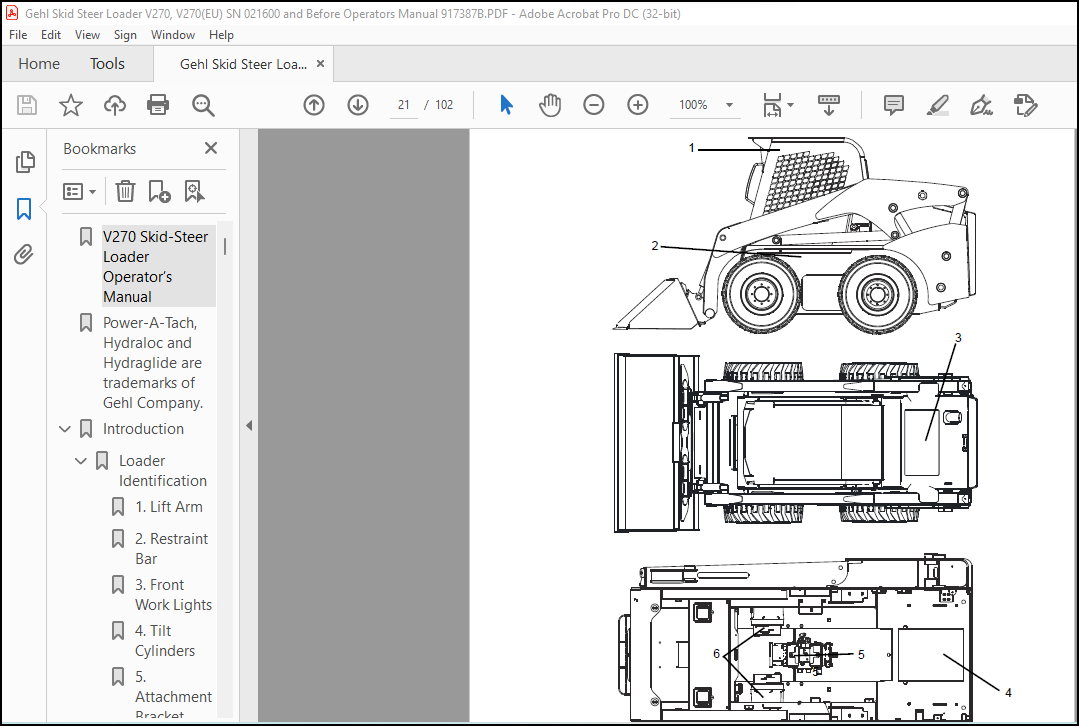Select the Gehl Skid Steer document tab
This screenshot has height=726, width=1079.
click(243, 64)
